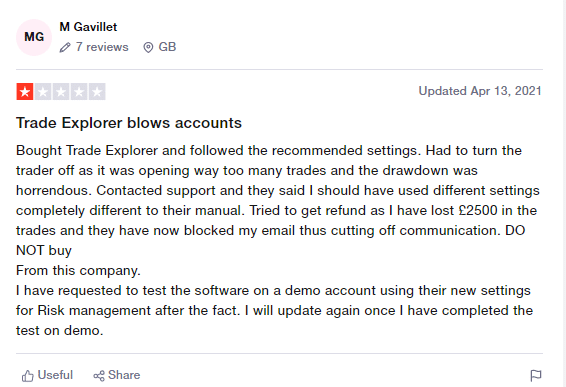Click the thumbs-up icon to mark useful
The width and height of the screenshot is (566, 387).
(x=28, y=376)
